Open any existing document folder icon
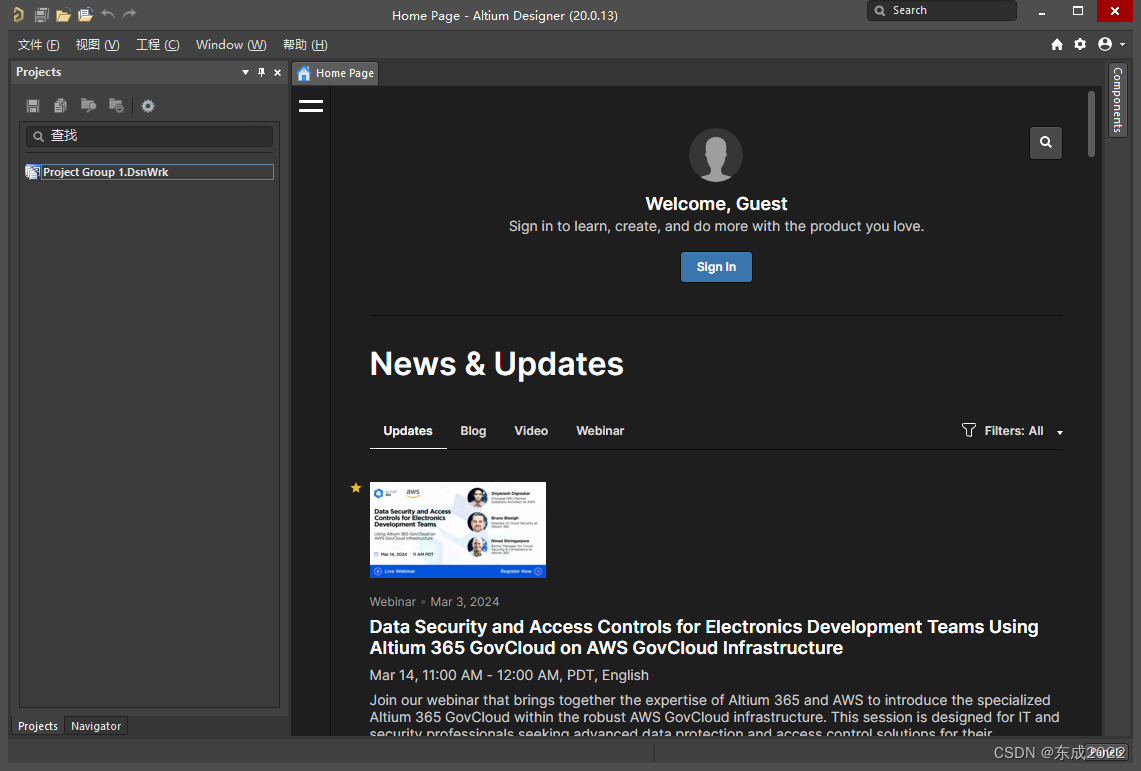 coord(63,14)
